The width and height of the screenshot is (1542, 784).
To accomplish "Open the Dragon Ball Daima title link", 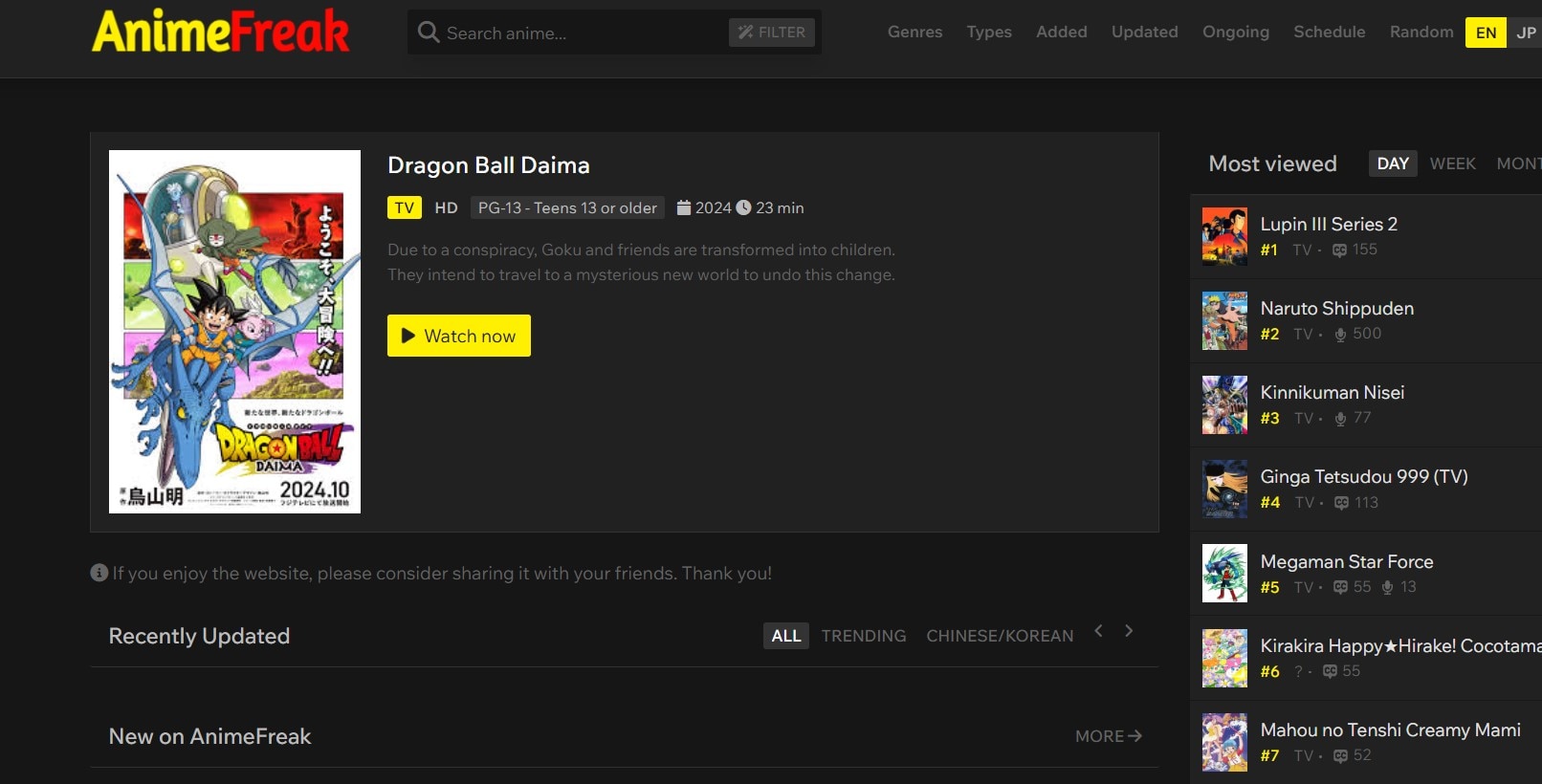I will pyautogui.click(x=489, y=165).
